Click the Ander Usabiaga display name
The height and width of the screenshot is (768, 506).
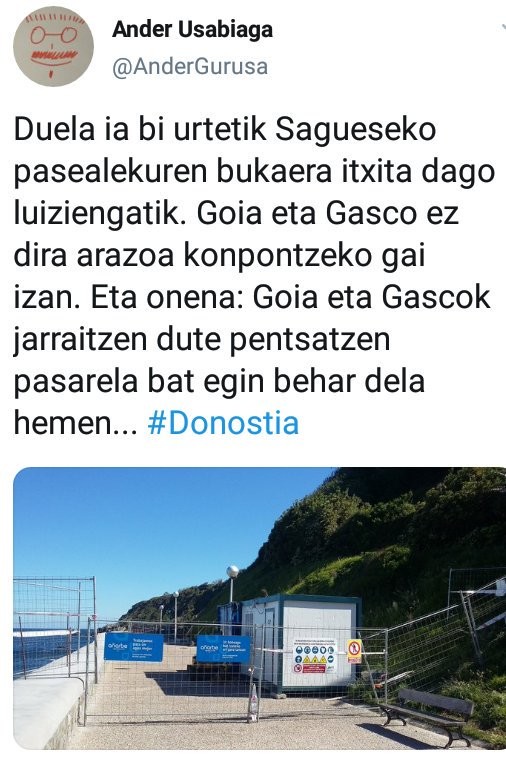point(192,30)
